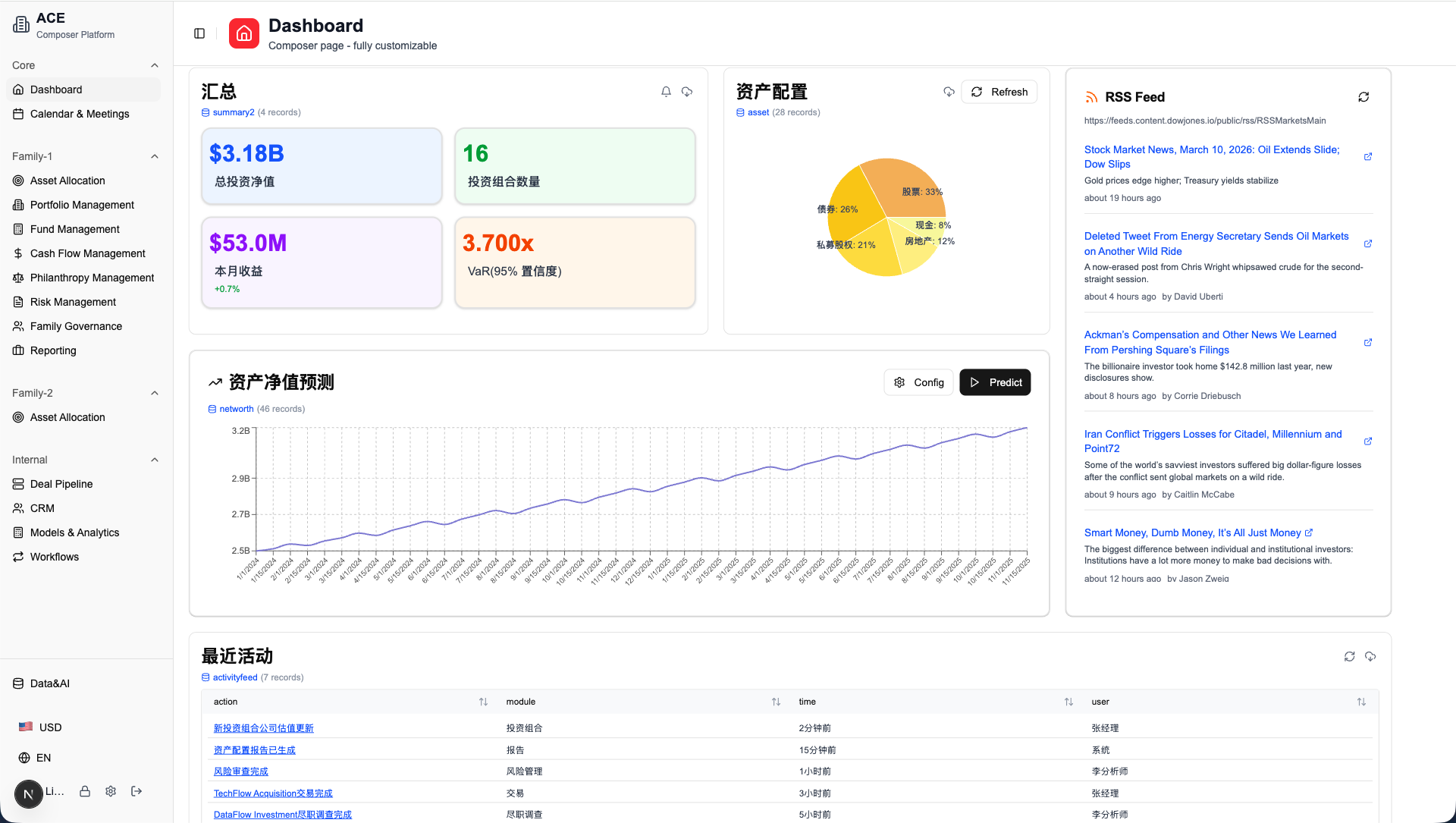Sort the time column in activity table

[x=1068, y=702]
